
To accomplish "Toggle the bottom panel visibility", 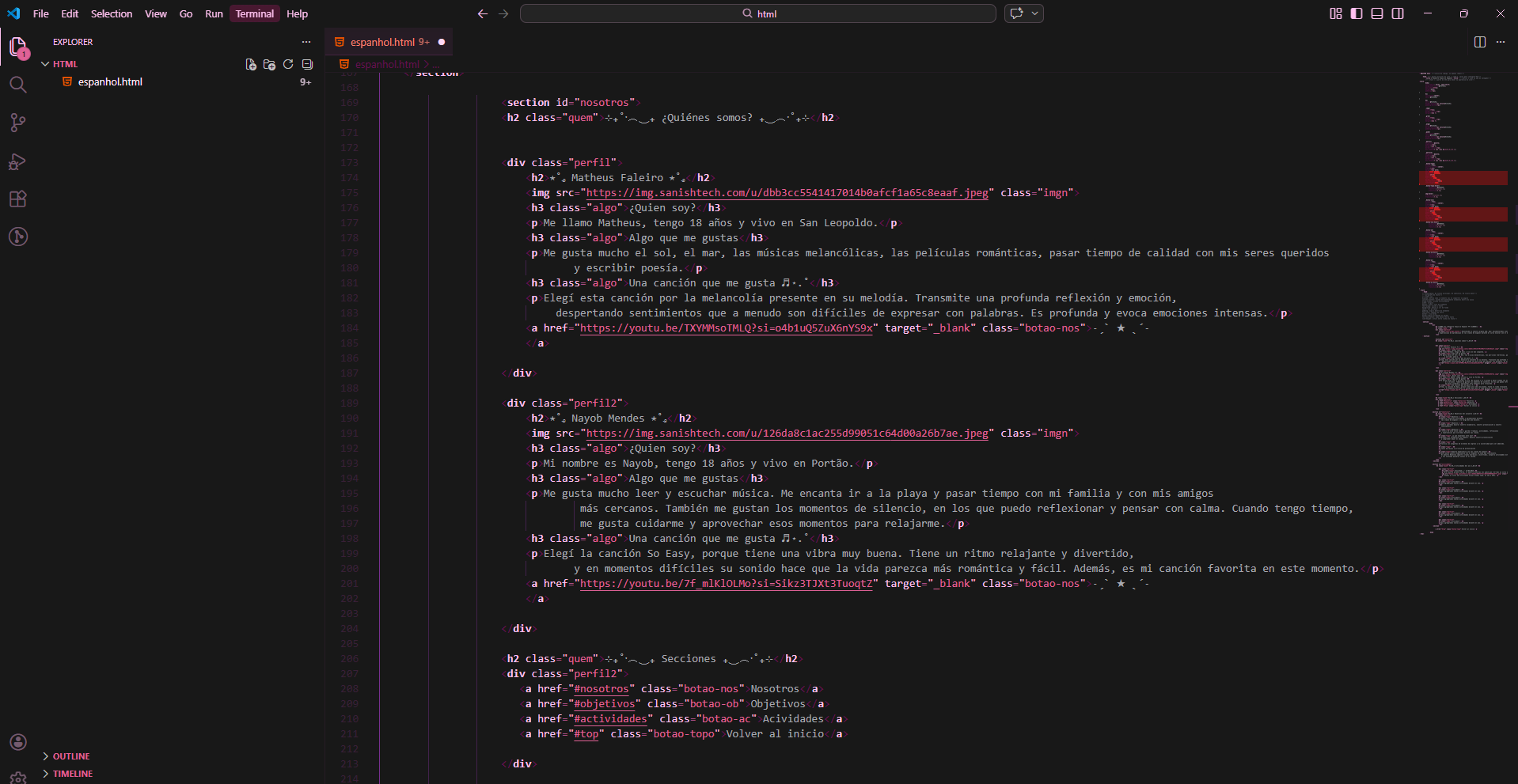I will point(1377,13).
